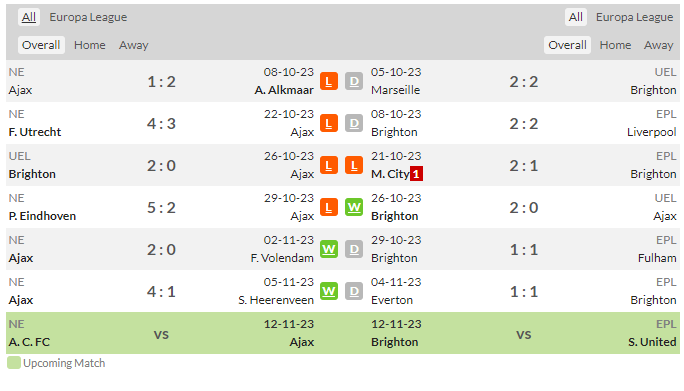Image resolution: width=684 pixels, height=391 pixels.
Task: Click the green W badge for Brighton vs Ajax
Action: pos(354,207)
